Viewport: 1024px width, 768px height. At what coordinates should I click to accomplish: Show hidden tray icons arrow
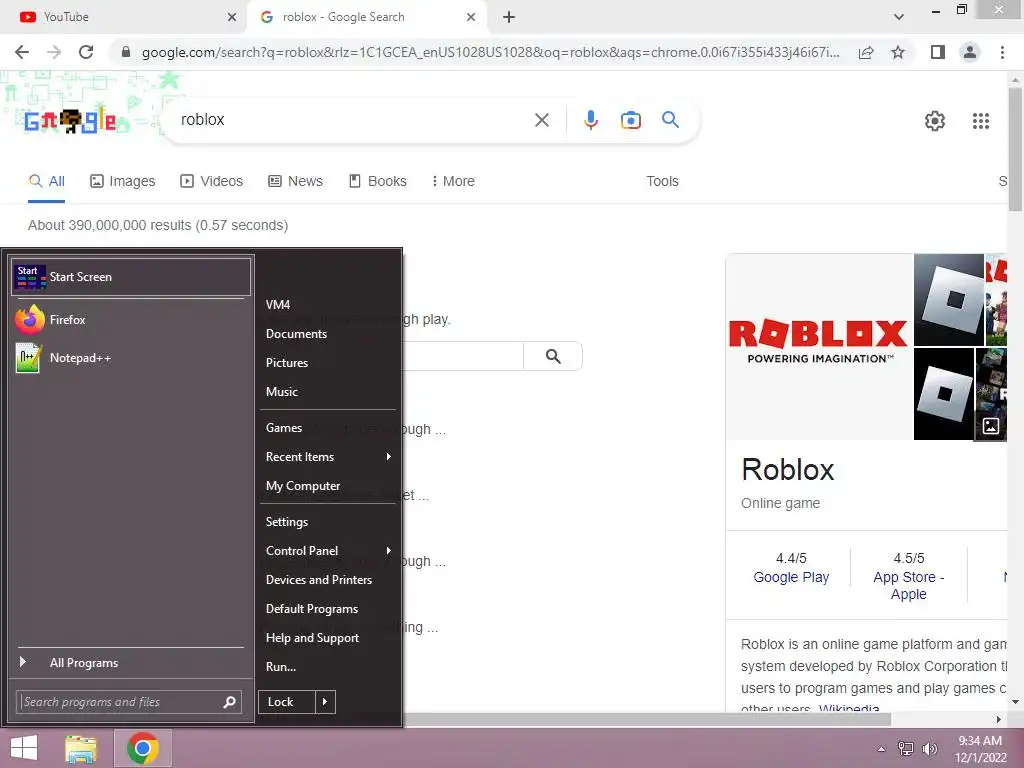tap(882, 749)
